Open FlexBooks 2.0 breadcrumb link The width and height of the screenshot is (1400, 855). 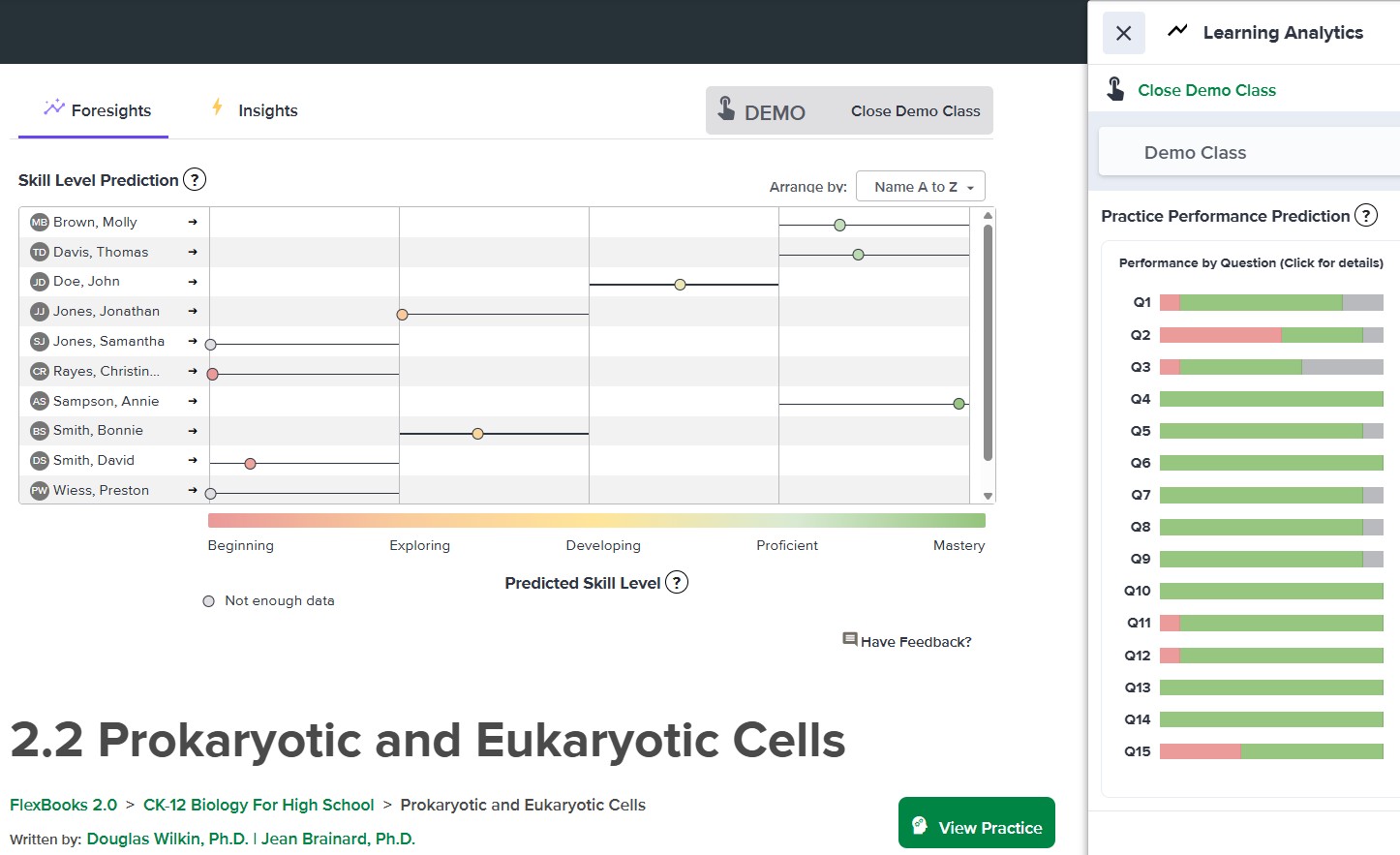click(63, 805)
